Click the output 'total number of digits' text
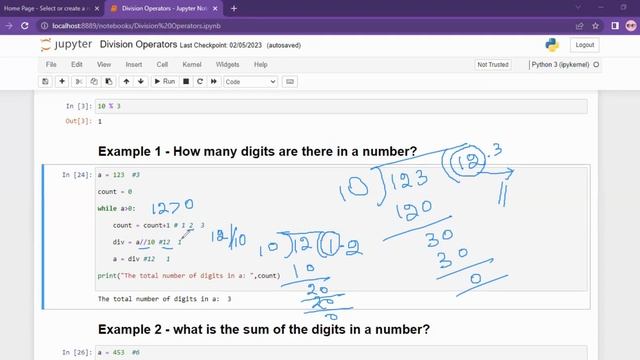Image resolution: width=640 pixels, height=360 pixels. [164, 299]
